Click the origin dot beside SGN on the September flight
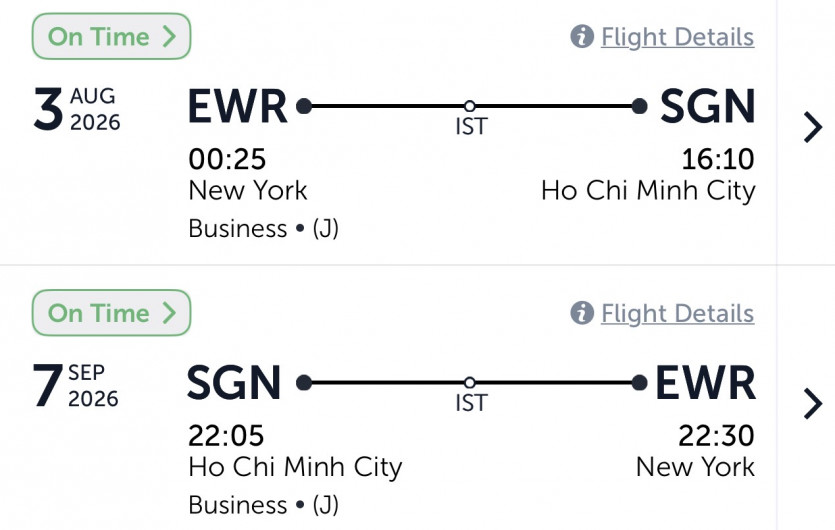 click(304, 382)
